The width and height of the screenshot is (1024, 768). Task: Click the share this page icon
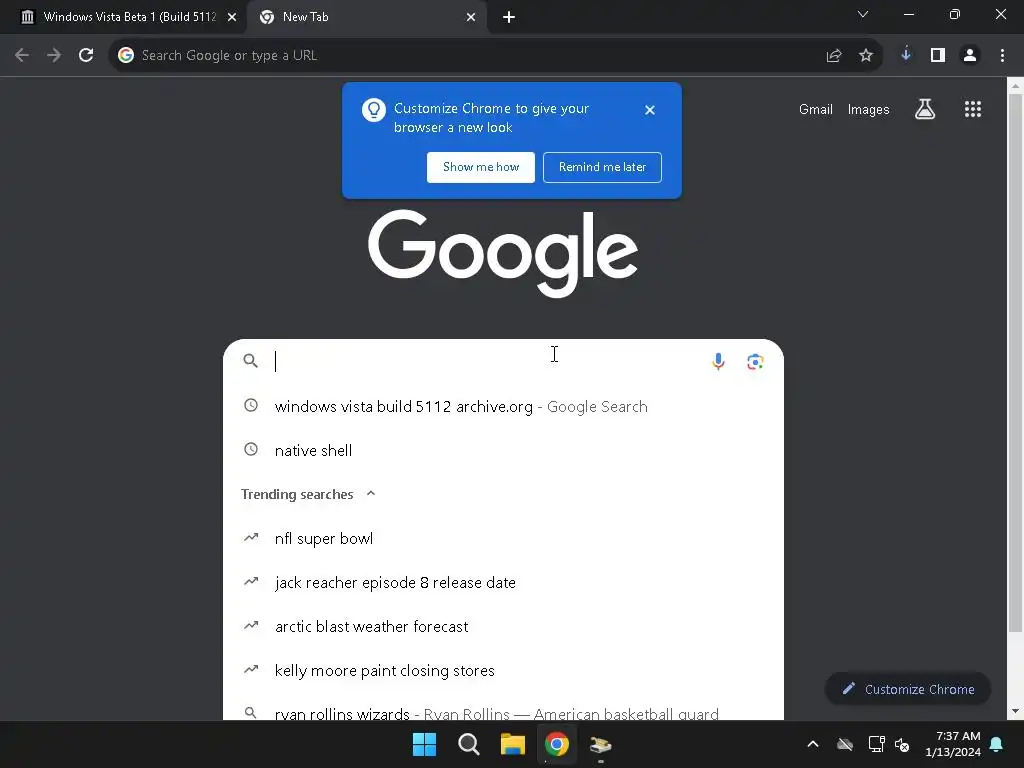tap(833, 56)
